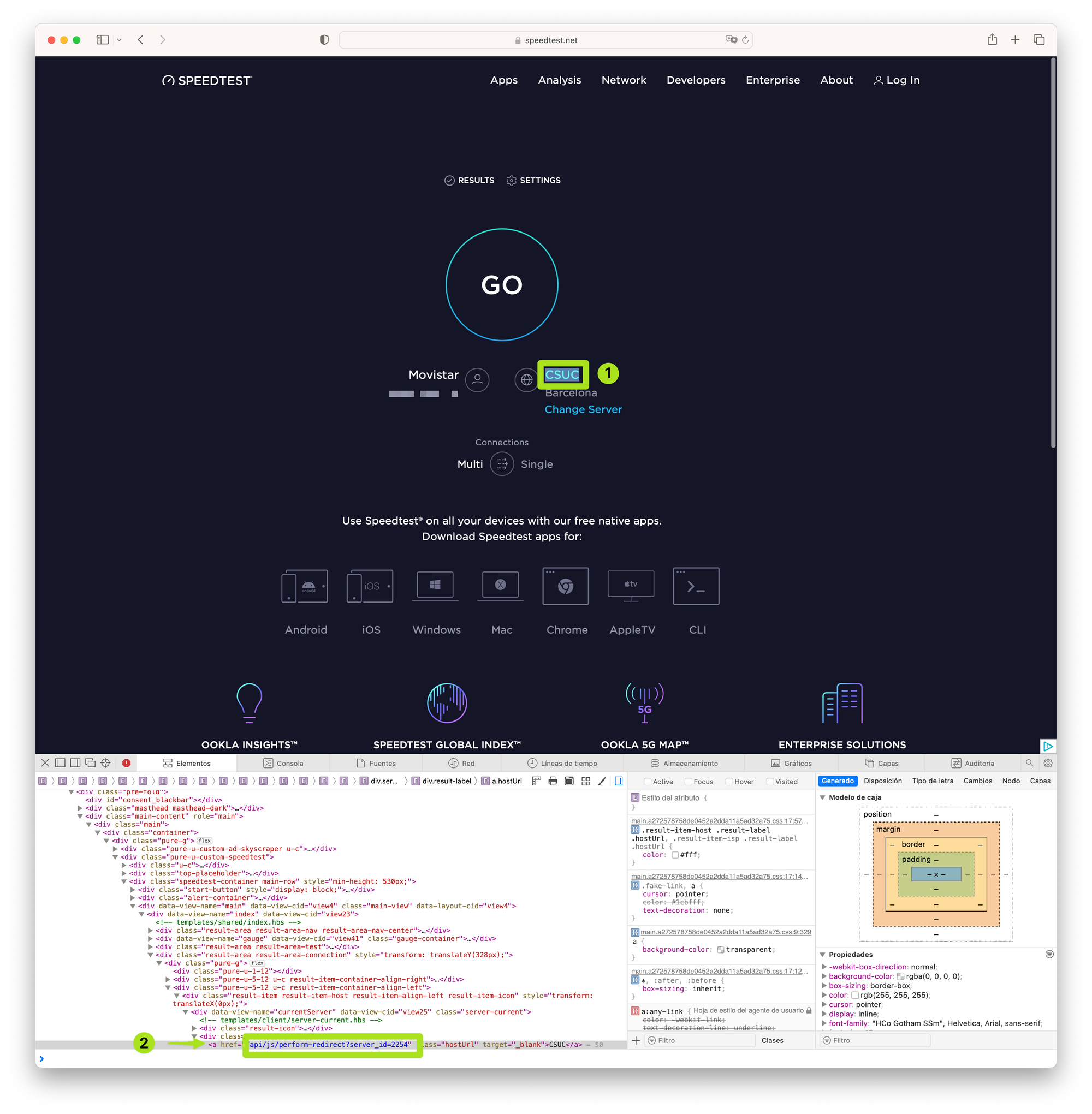Switch to the Disposición sidebar tab
This screenshot has width=1092, height=1114.
coord(882,781)
